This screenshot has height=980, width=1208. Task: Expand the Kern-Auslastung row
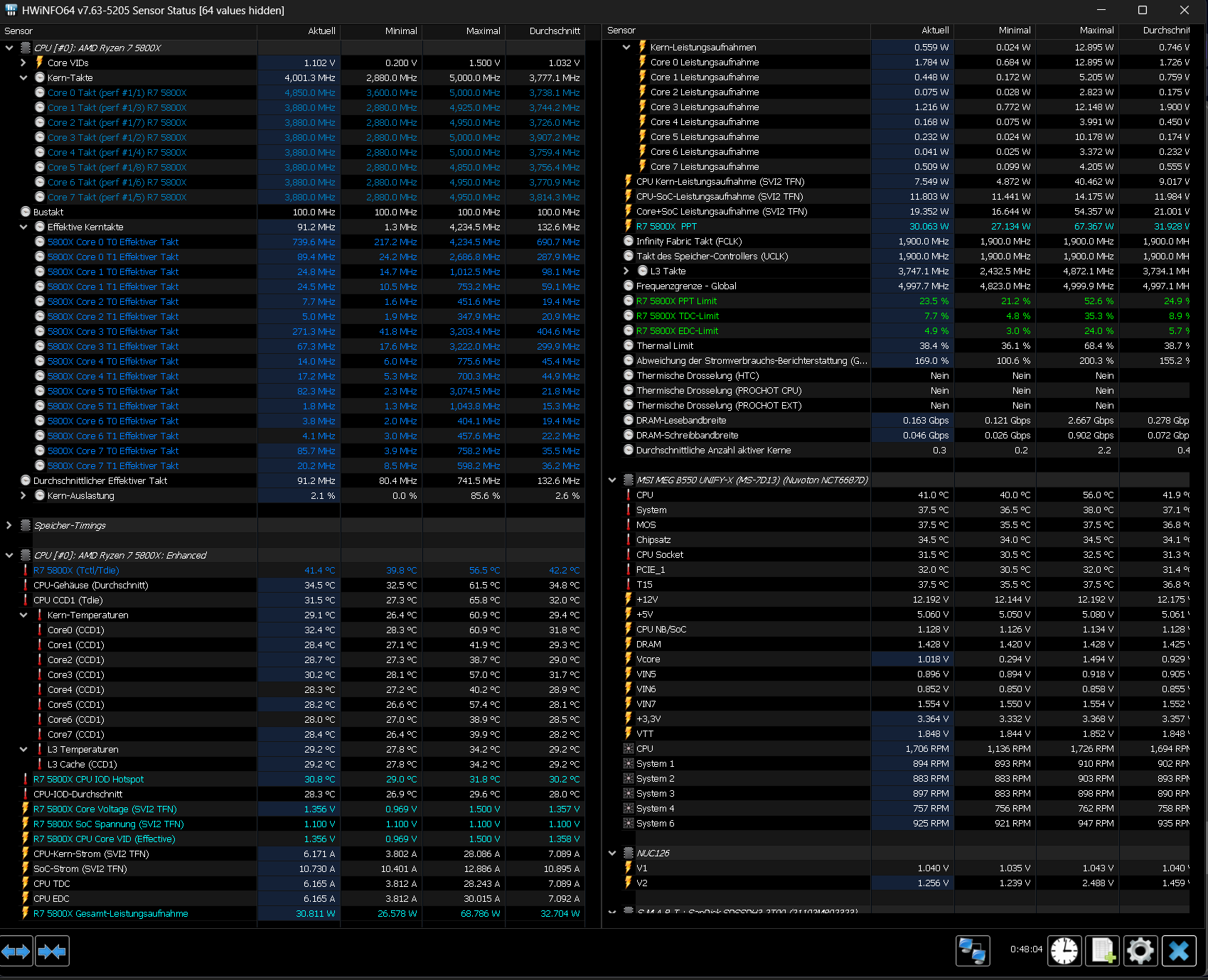coord(23,495)
